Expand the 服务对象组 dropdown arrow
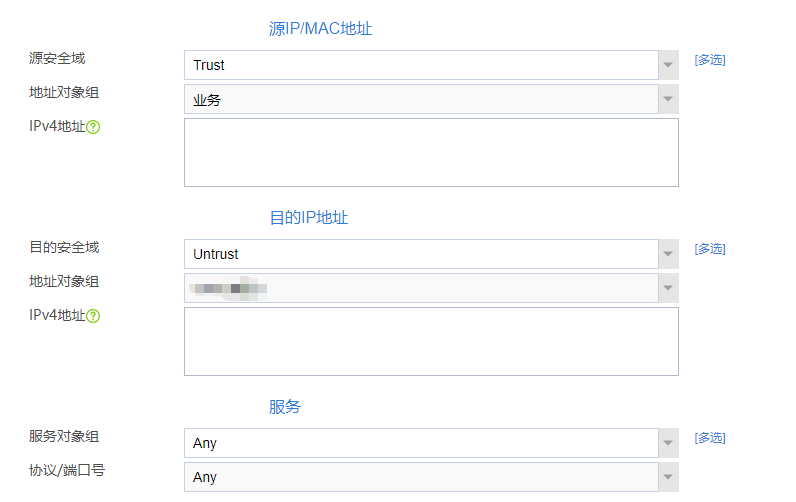The height and width of the screenshot is (502, 796). [x=668, y=443]
